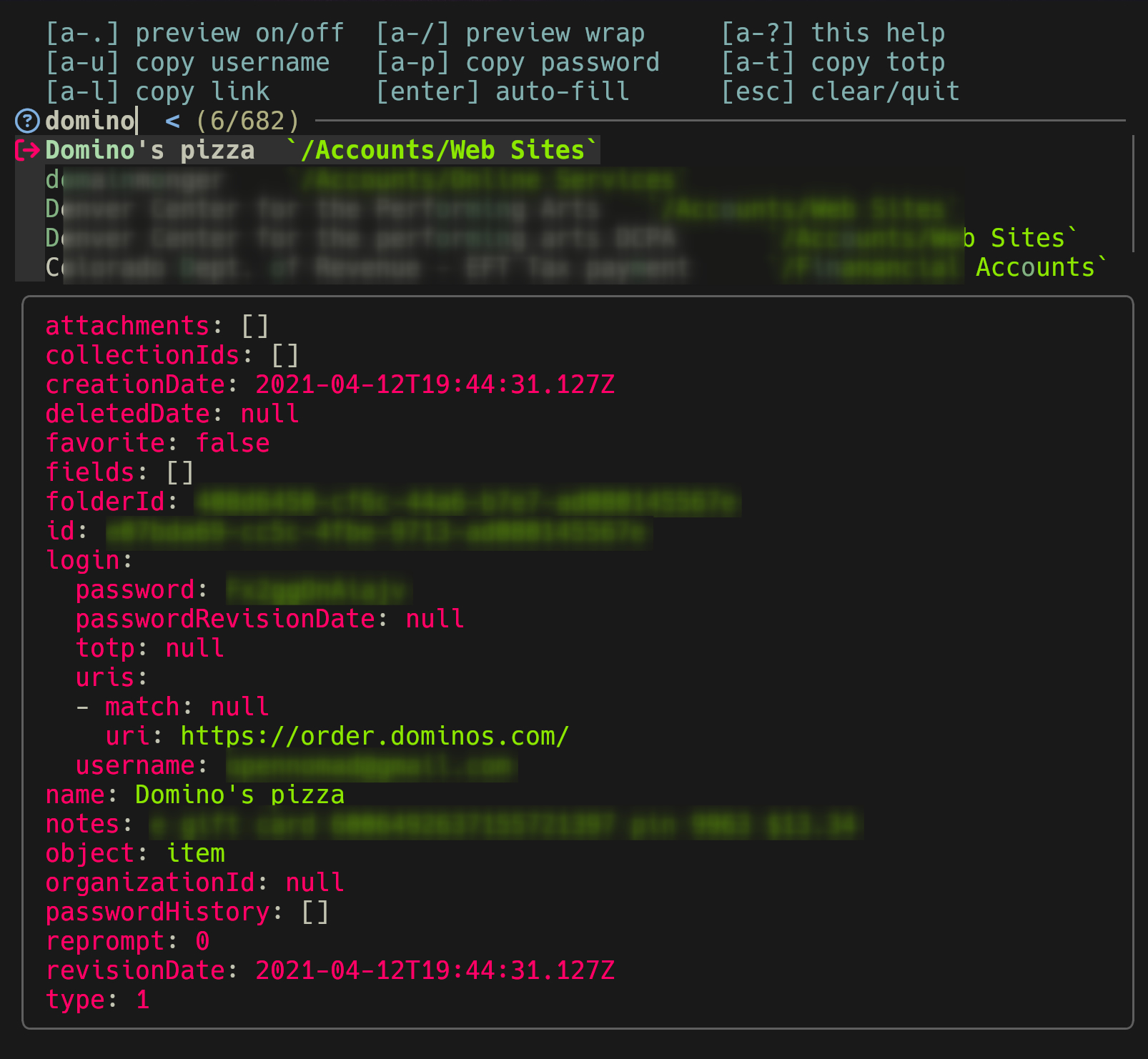Click the '[a-t] copy totp' shortcut hint

[x=833, y=62]
